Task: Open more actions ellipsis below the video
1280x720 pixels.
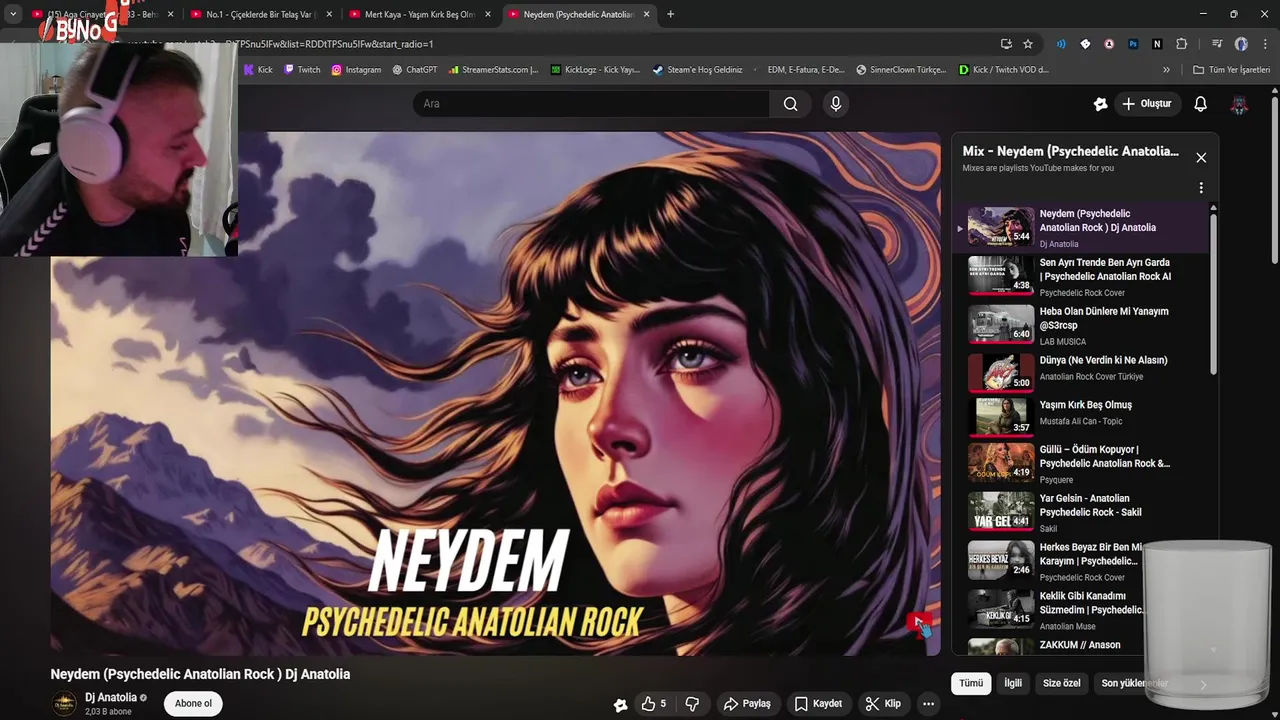Action: [x=928, y=704]
